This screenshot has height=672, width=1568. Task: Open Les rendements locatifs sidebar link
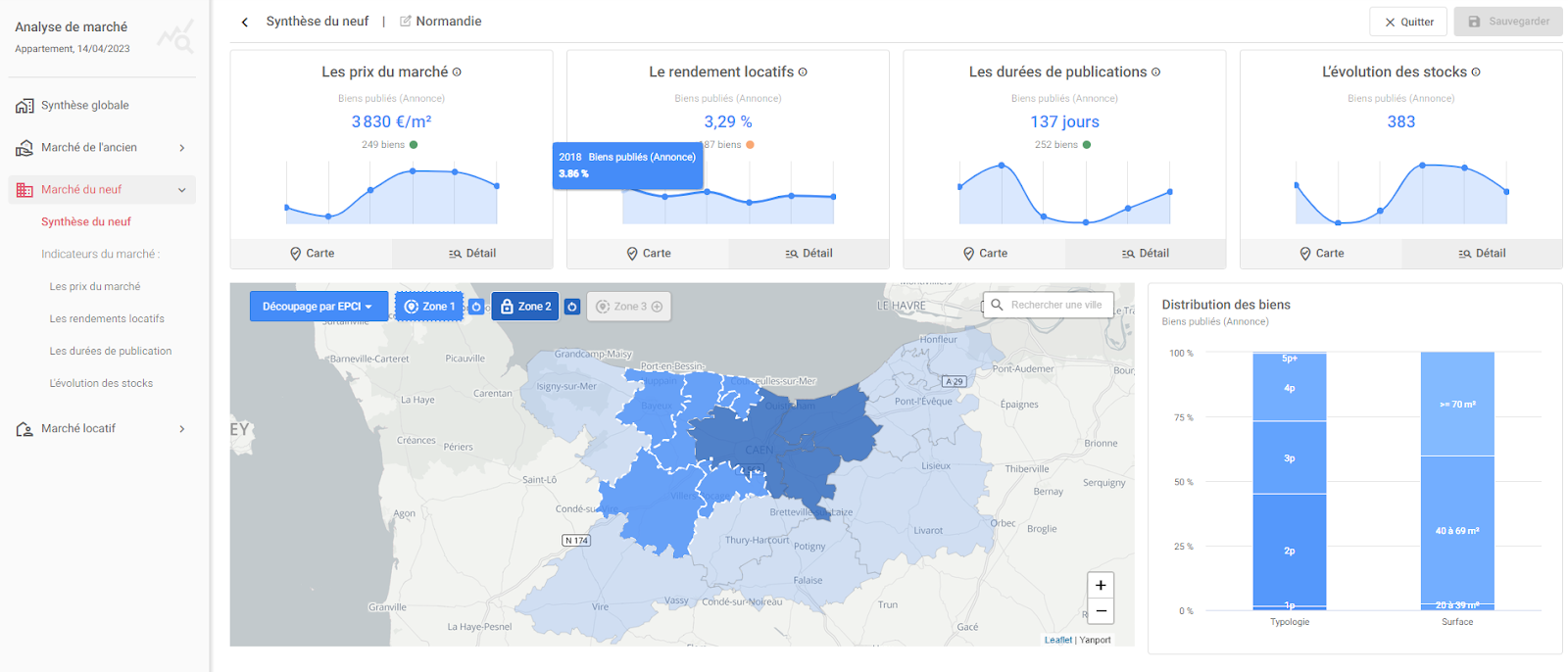[107, 319]
